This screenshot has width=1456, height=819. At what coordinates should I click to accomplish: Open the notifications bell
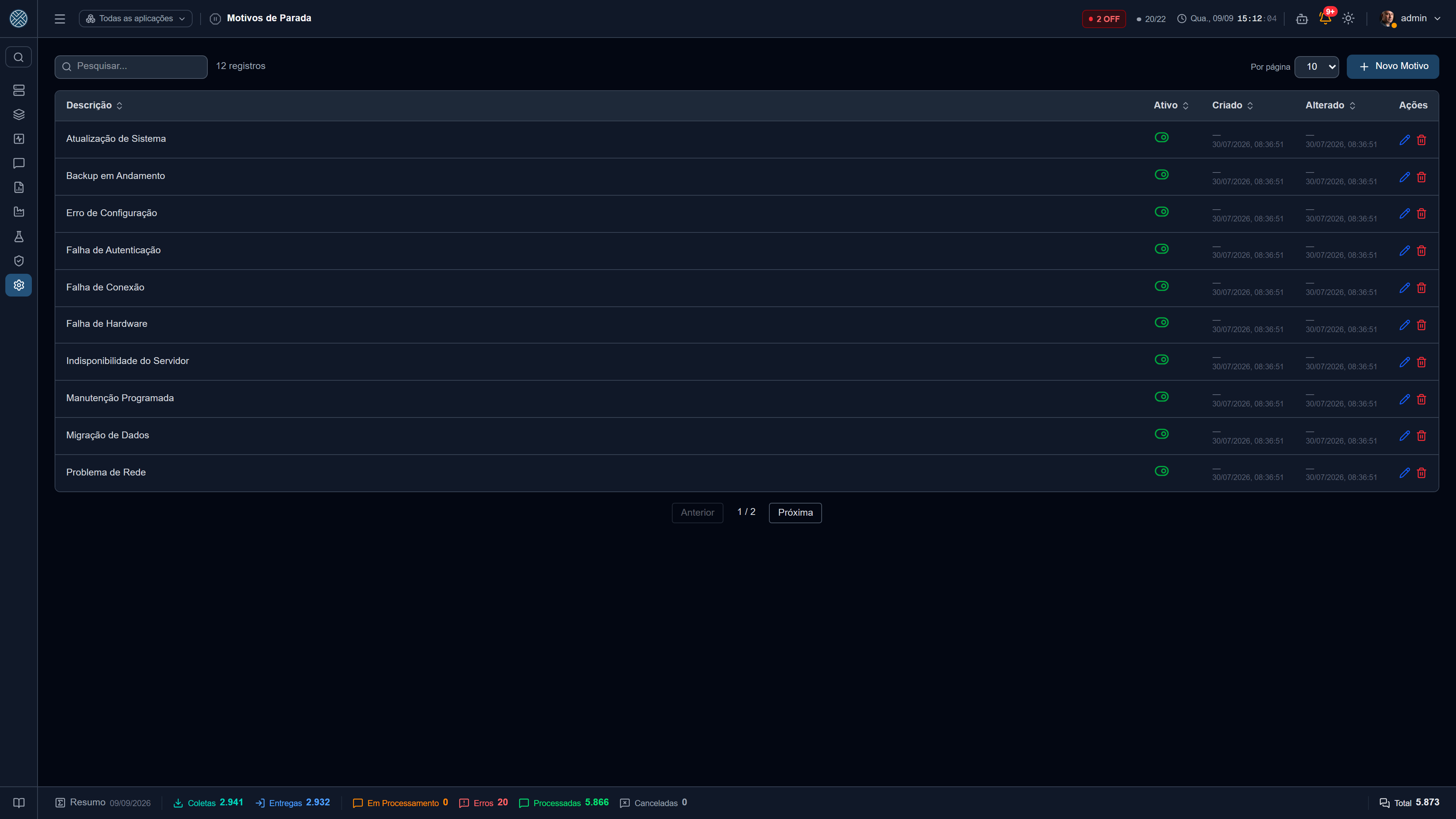pos(1326,18)
